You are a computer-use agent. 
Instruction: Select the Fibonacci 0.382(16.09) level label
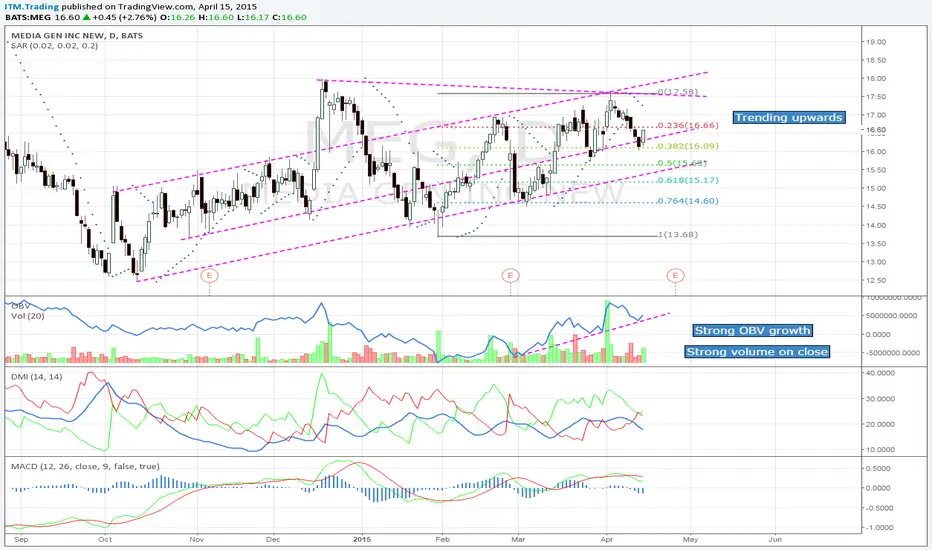coord(687,146)
